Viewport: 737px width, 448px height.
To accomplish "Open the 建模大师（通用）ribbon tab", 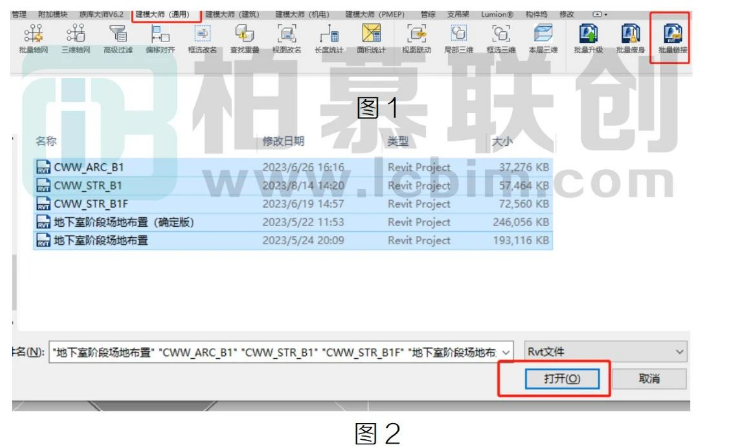I will 165,15.
